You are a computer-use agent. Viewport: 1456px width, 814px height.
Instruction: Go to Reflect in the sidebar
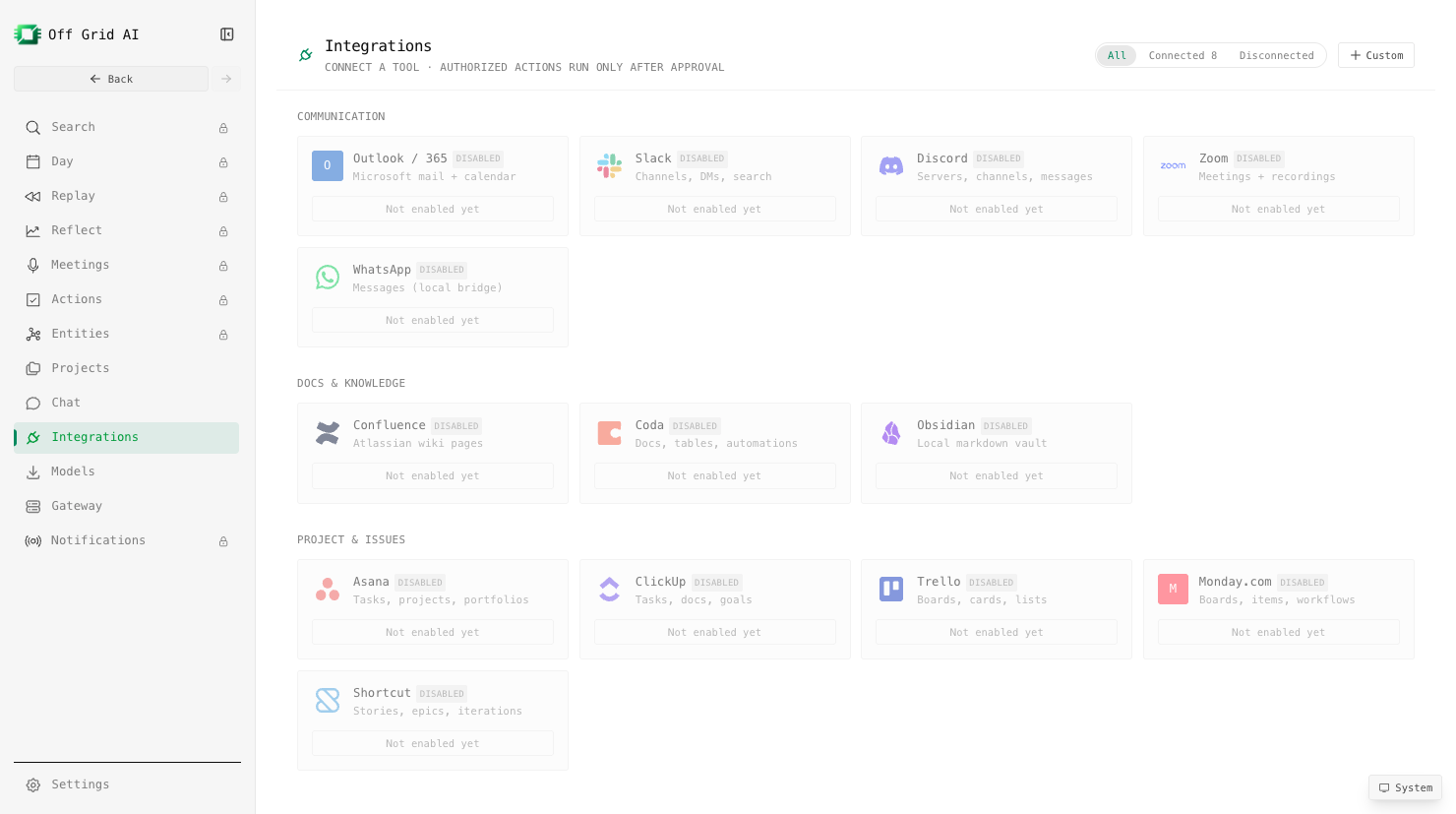pyautogui.click(x=127, y=231)
